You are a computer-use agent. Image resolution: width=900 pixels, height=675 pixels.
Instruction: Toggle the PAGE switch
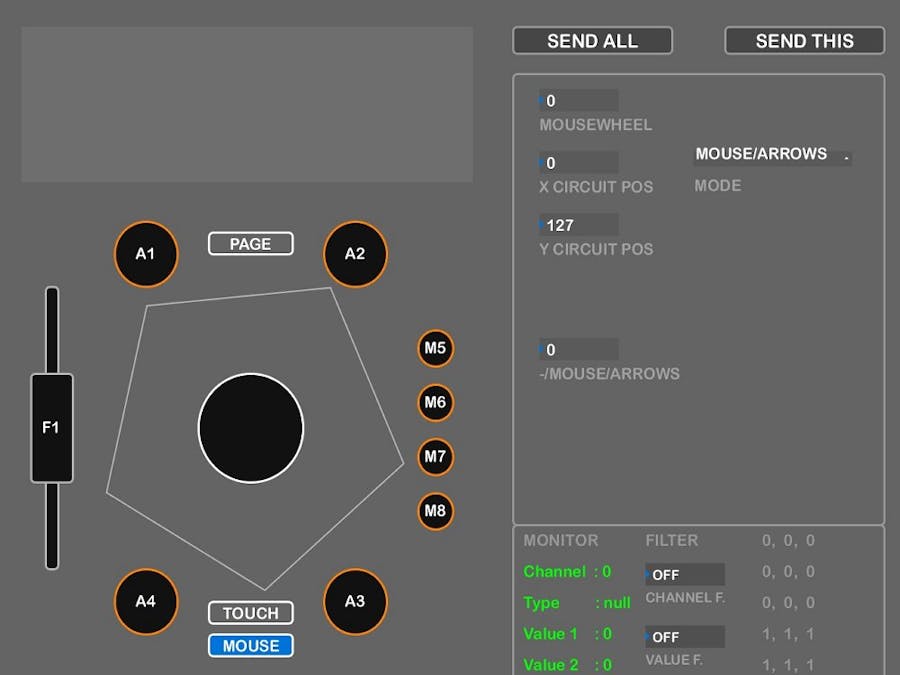250,243
